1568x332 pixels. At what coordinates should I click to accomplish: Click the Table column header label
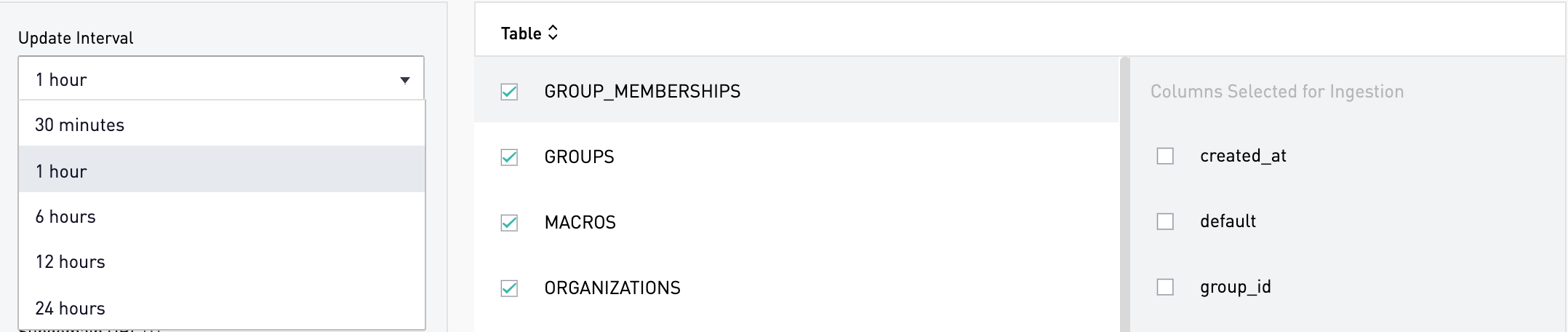521,33
